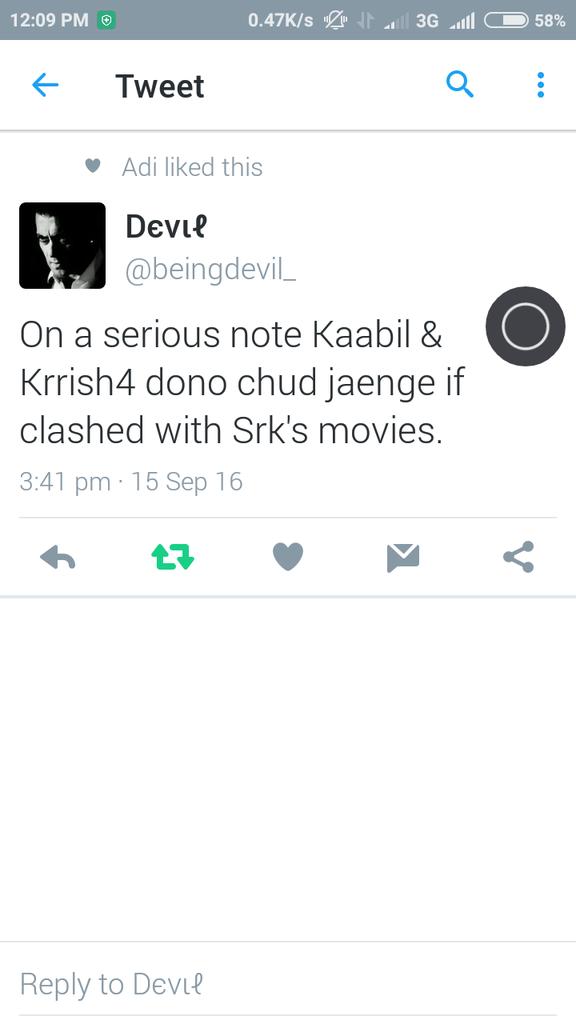Open Devil's profile picture
This screenshot has height=1024, width=576.
coord(62,246)
